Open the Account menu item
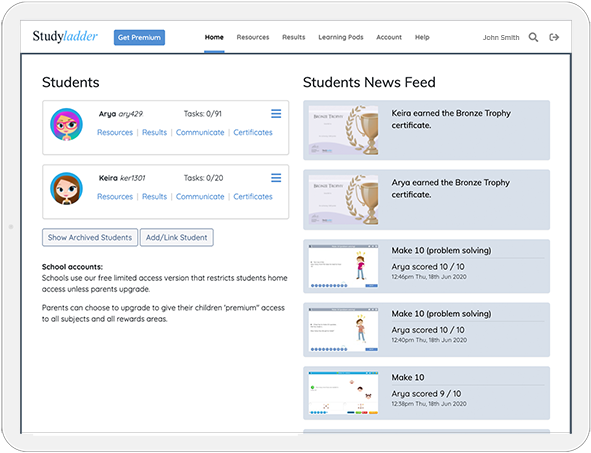591x453 pixels. [x=389, y=37]
